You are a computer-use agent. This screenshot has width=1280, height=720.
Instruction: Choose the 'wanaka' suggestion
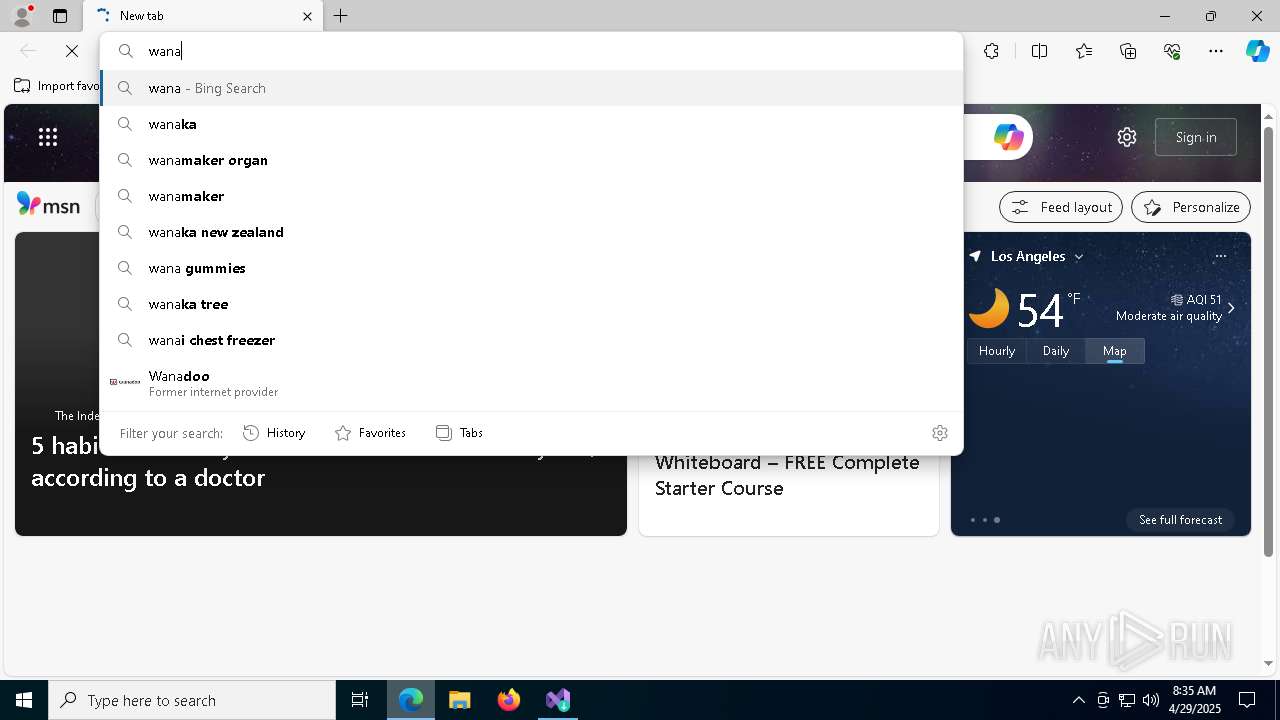pos(532,124)
